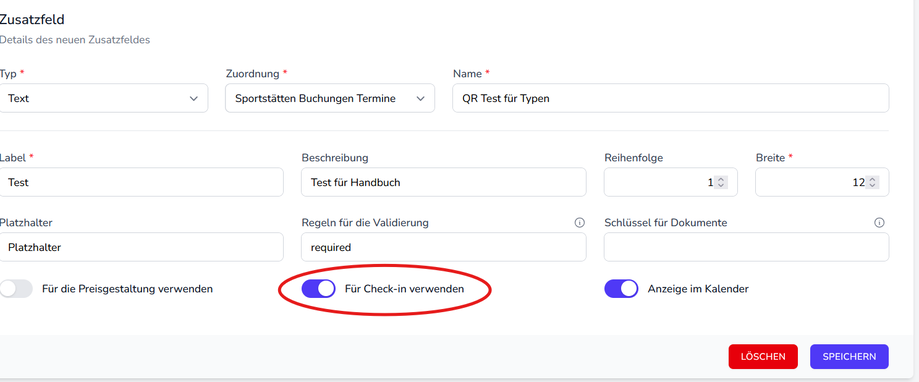Click the Reihenfolge number stepper arrows

coord(721,182)
